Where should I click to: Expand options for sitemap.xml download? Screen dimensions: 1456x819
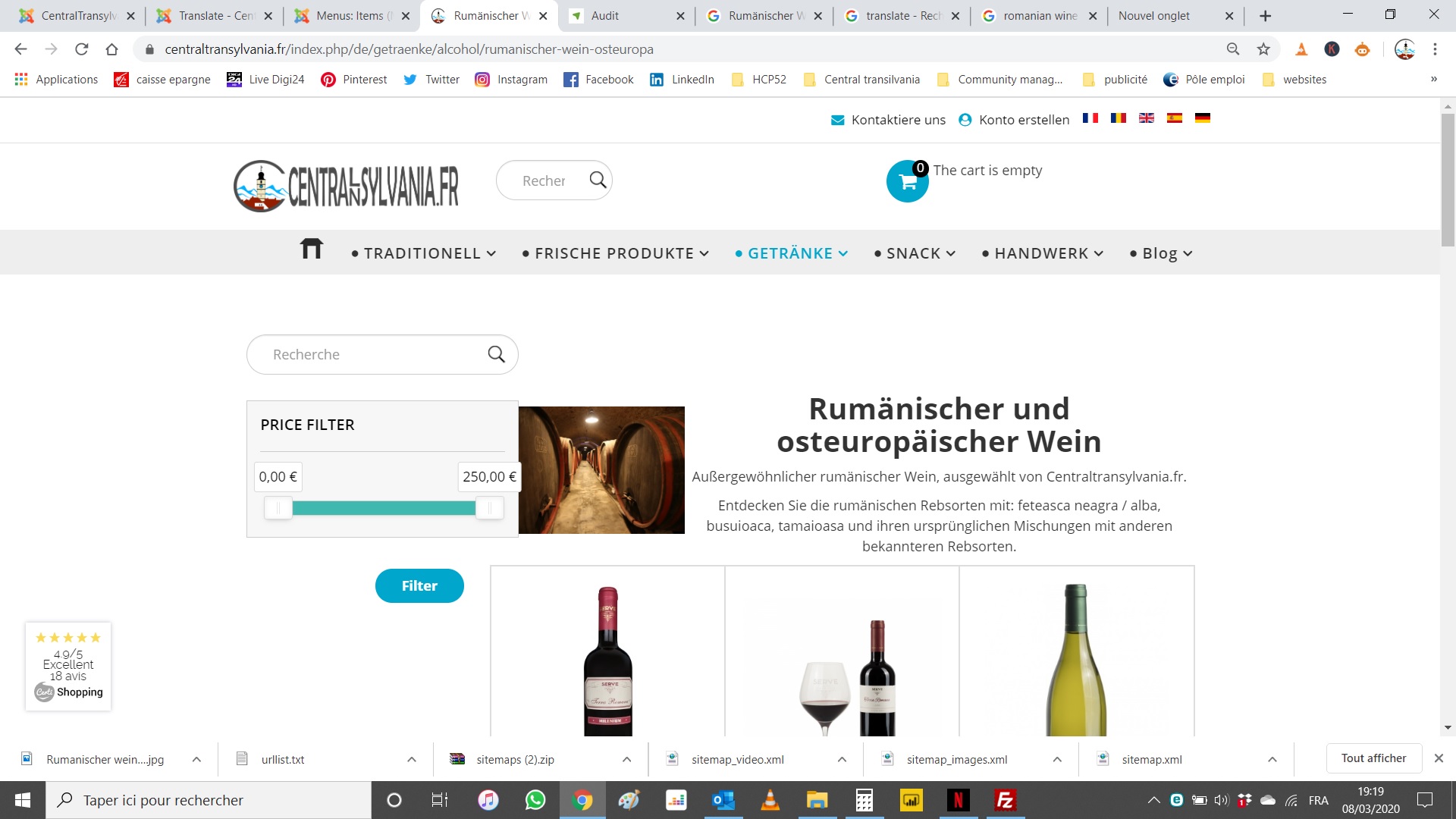[x=1272, y=759]
